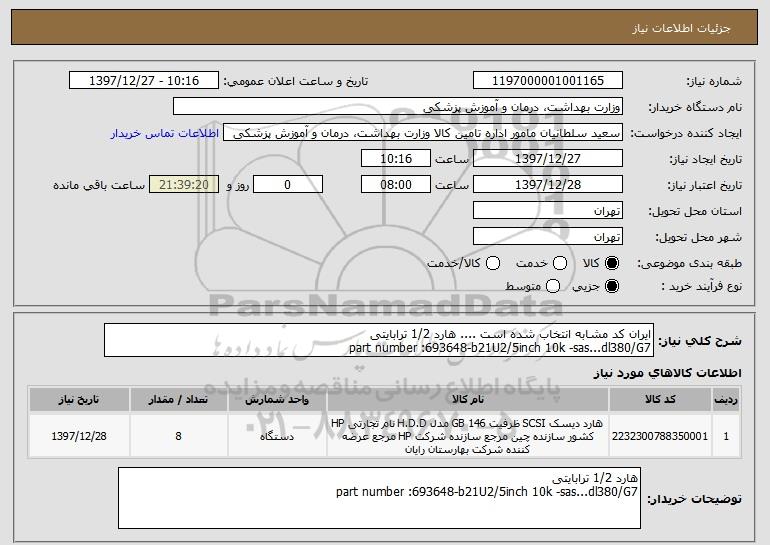Image resolution: width=770 pixels, height=545 pixels.
Task: Click the اطلاعات کالاهای مورد نیاز section heading
Action: click(667, 373)
